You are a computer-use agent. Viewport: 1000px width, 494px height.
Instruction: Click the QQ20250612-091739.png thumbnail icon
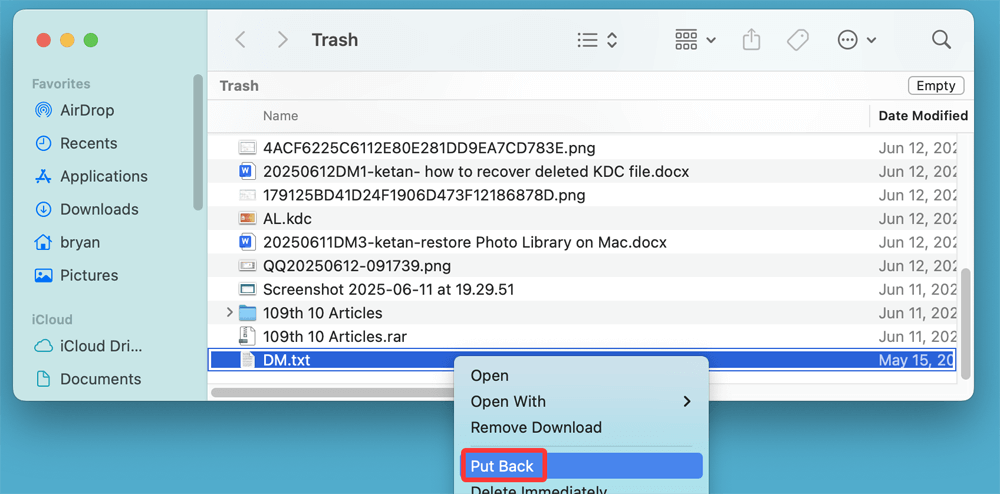pyautogui.click(x=247, y=266)
